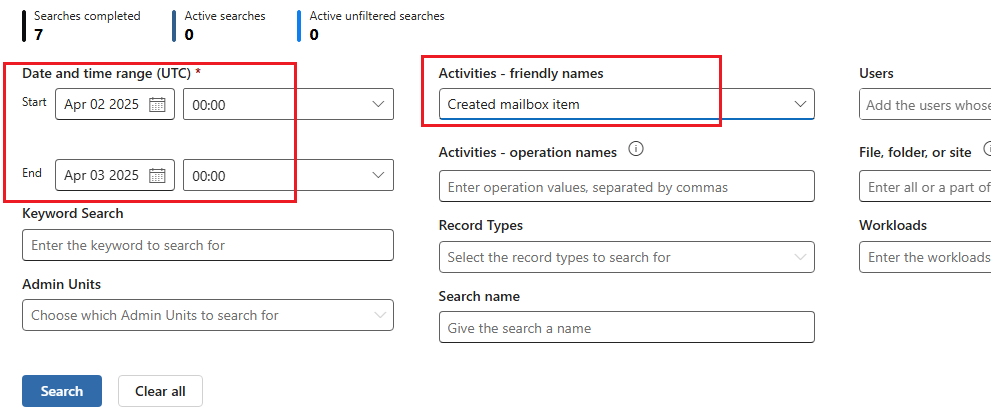
Task: Click the End date field Apr 03 2025
Action: pos(101,175)
